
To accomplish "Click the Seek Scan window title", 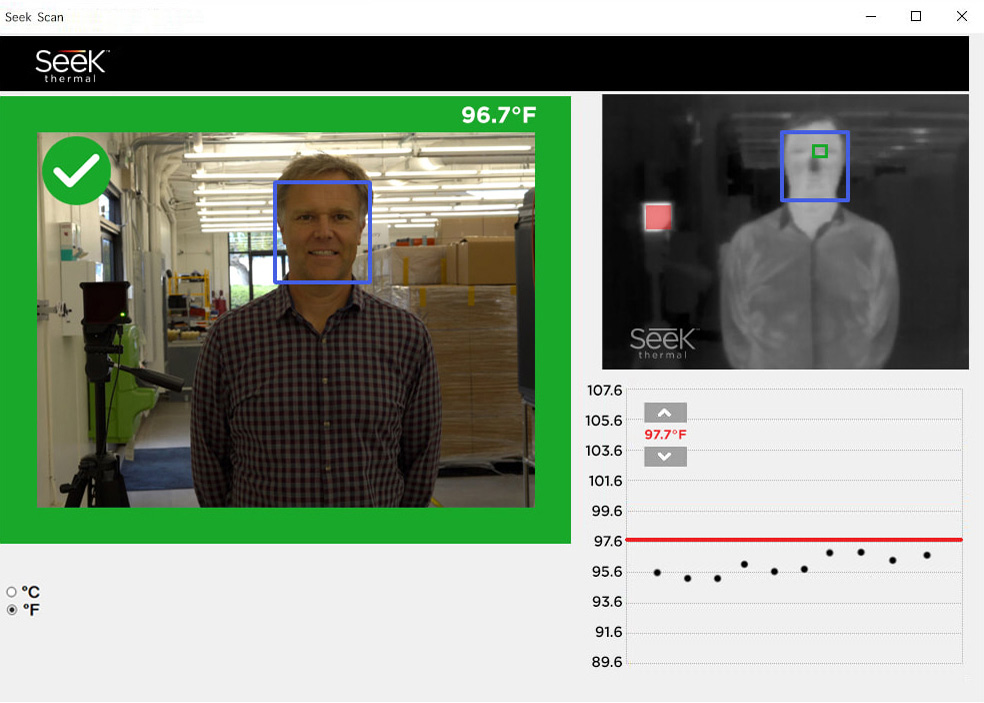I will click(35, 17).
